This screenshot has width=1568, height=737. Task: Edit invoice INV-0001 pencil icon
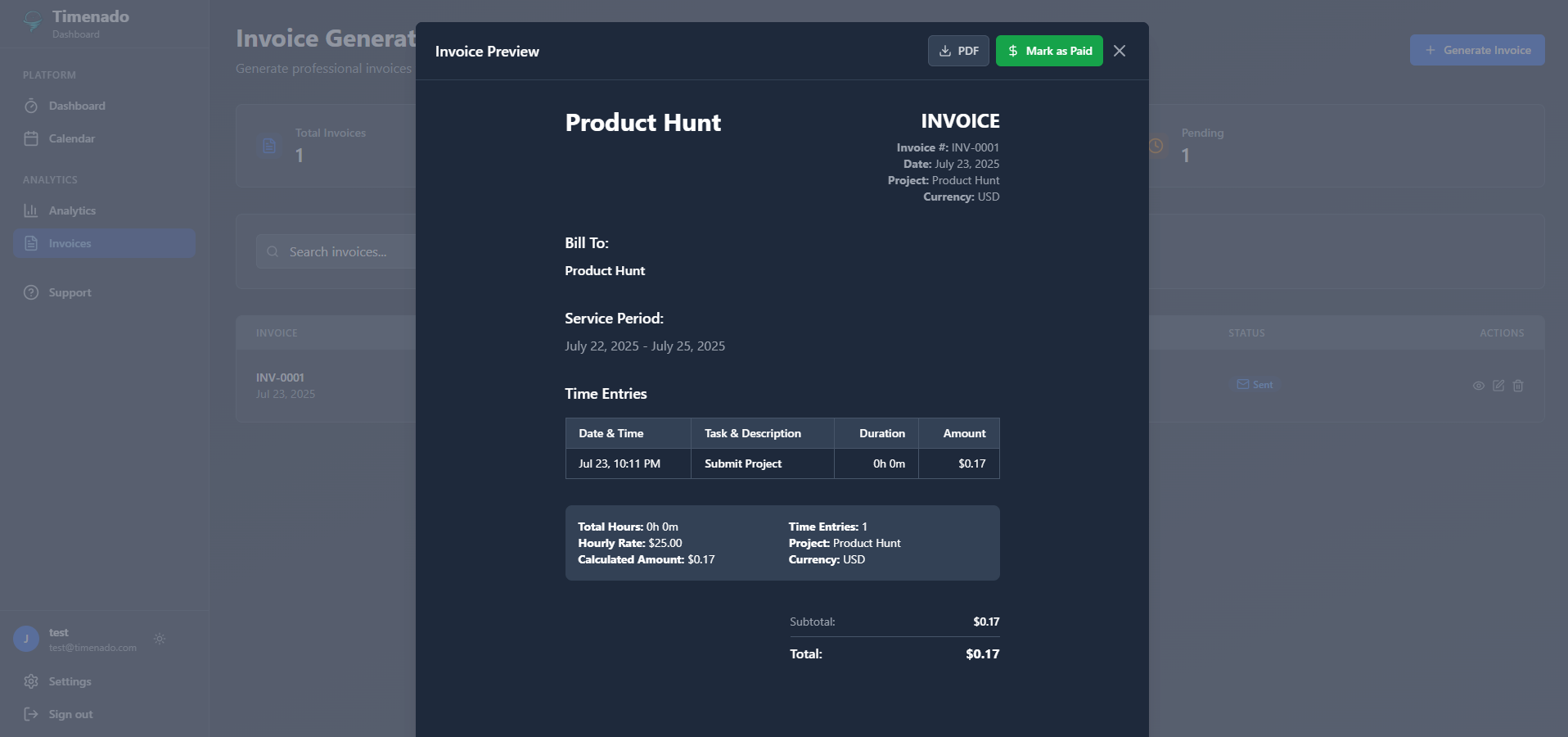pos(1498,386)
